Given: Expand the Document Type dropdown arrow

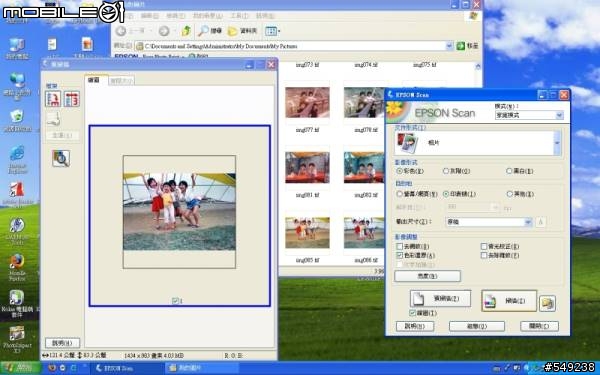Looking at the screenshot, I should [558, 143].
